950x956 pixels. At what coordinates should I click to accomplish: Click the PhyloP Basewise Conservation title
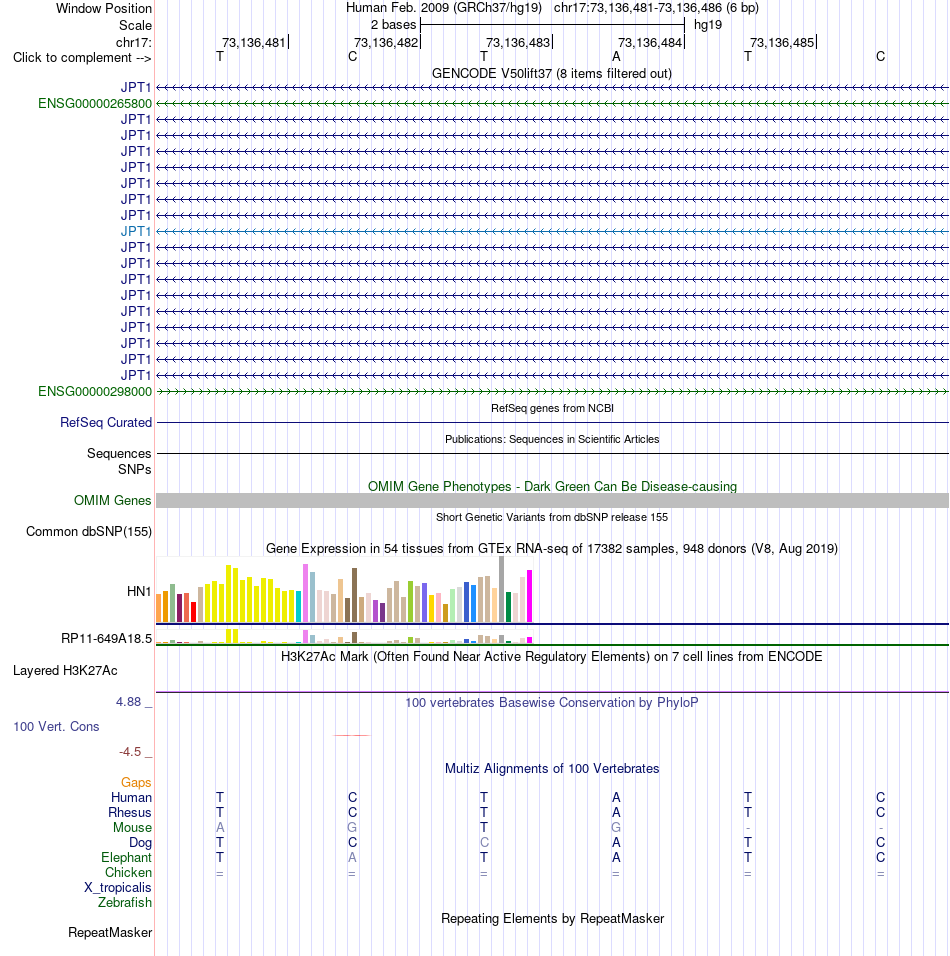552,703
